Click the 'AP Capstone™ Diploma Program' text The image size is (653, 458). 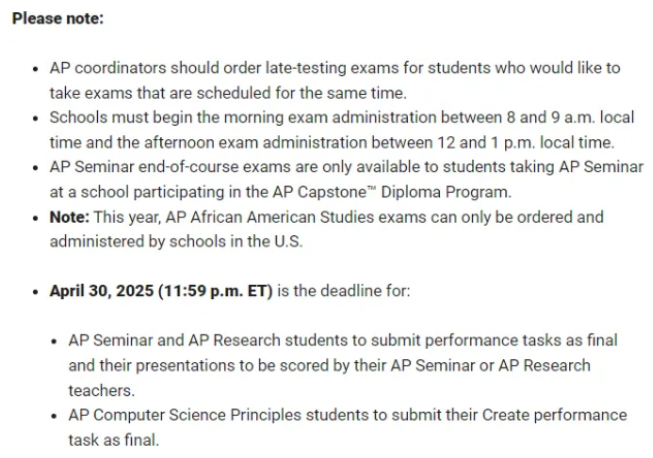(x=391, y=192)
